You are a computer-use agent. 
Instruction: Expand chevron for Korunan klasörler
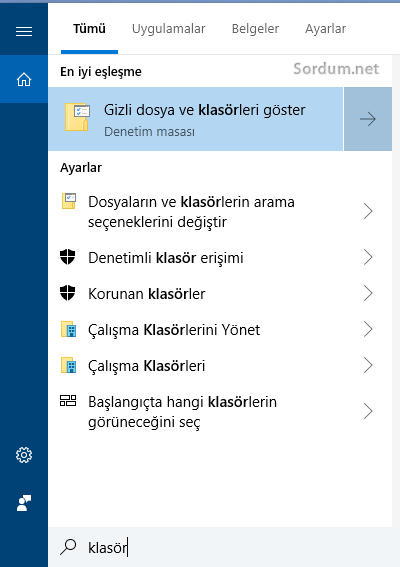click(368, 293)
